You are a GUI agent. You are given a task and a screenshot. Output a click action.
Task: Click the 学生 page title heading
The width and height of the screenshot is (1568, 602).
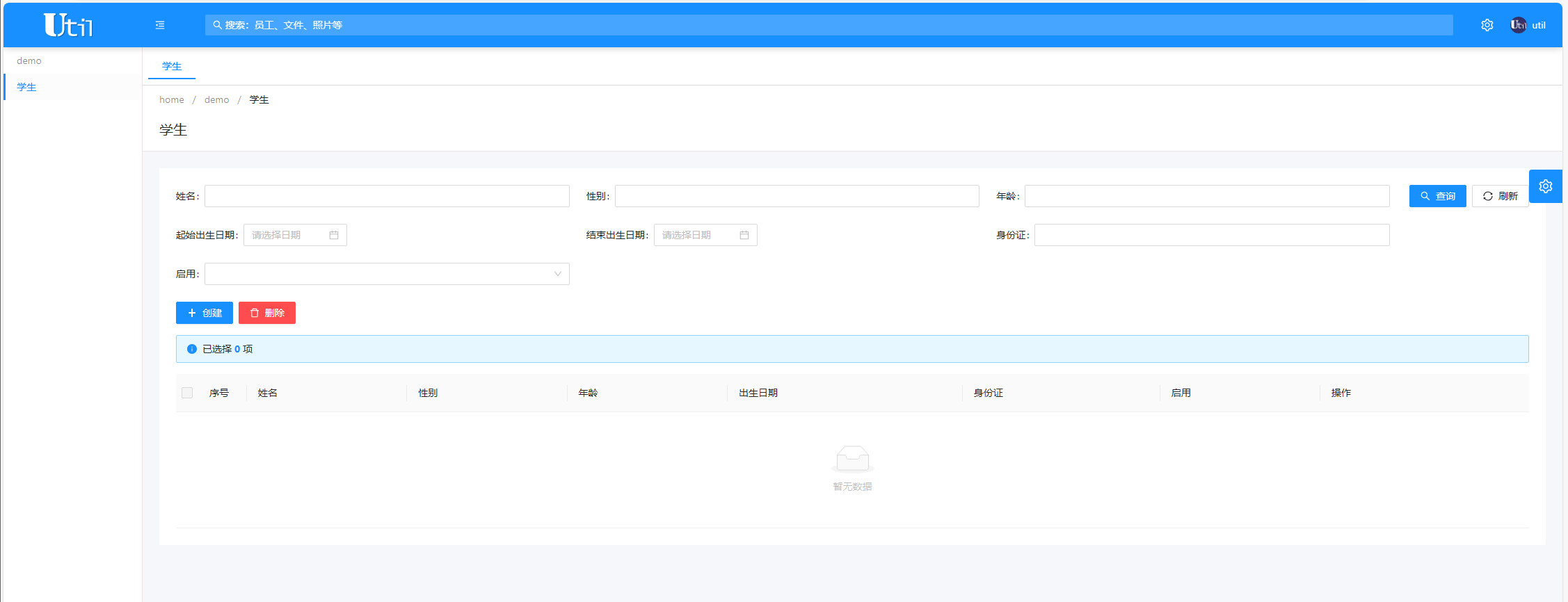(173, 130)
